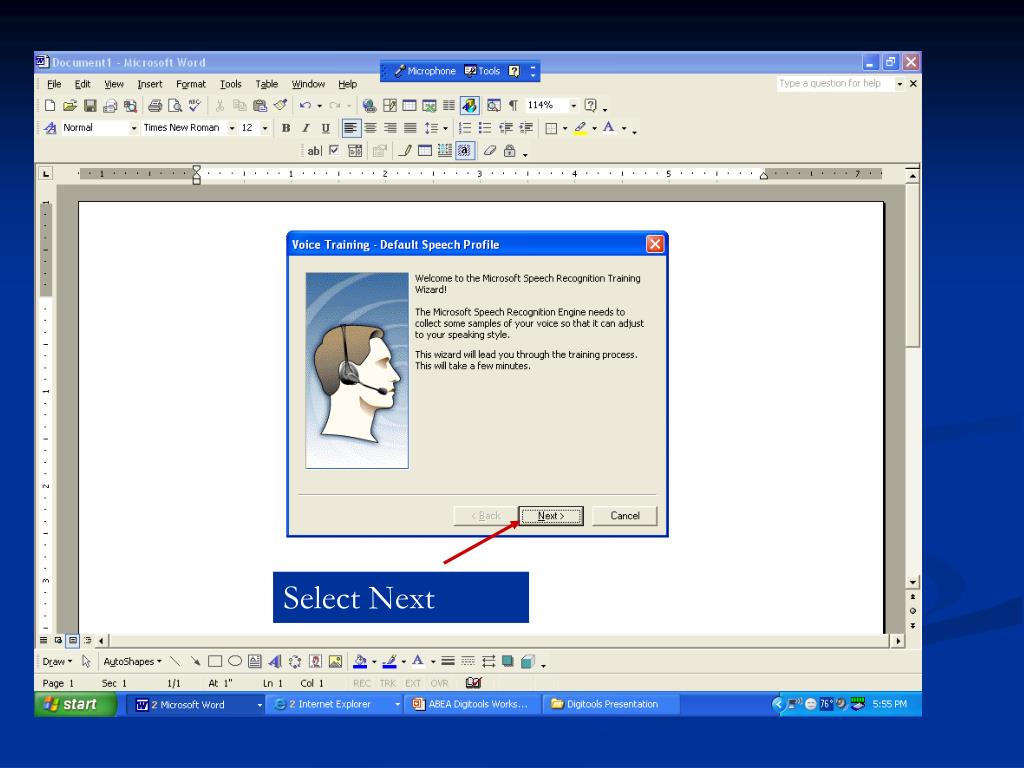The width and height of the screenshot is (1024, 768).
Task: Toggle Align Left paragraph alignment
Action: pyautogui.click(x=351, y=128)
